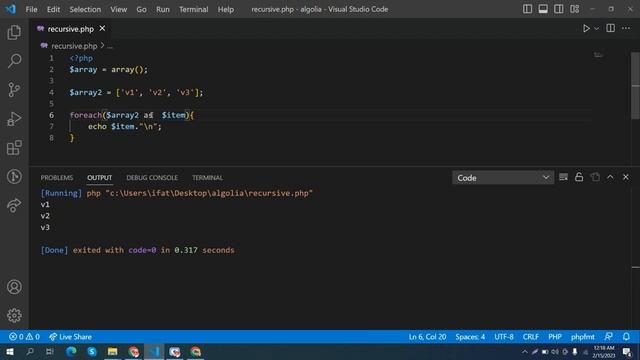The height and width of the screenshot is (360, 640).
Task: Open Skype from the taskbar
Action: coord(92,352)
